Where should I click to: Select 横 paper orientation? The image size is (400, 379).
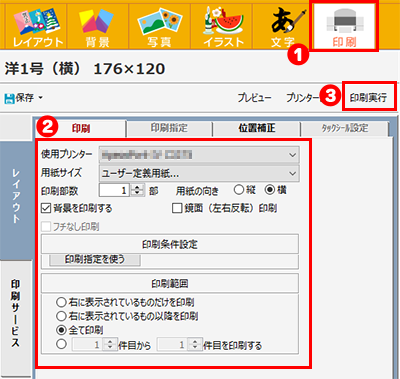click(270, 190)
